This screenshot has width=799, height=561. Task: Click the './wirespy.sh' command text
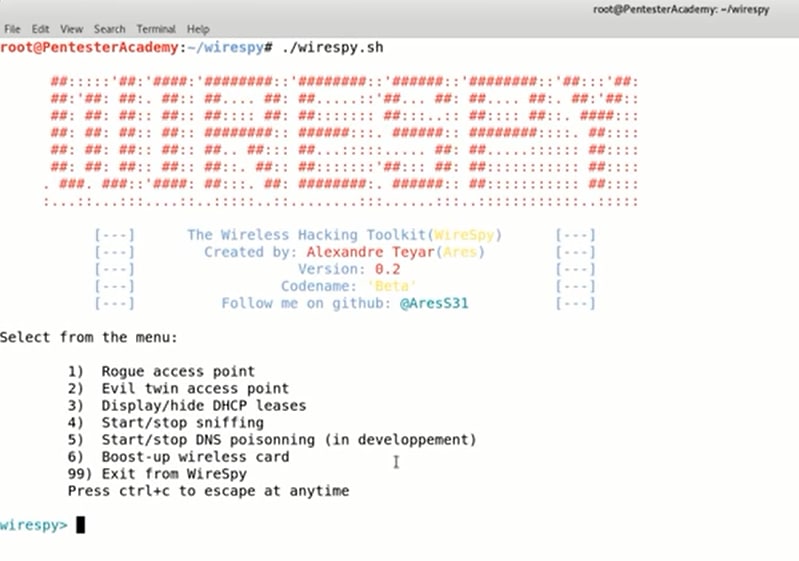click(x=332, y=47)
